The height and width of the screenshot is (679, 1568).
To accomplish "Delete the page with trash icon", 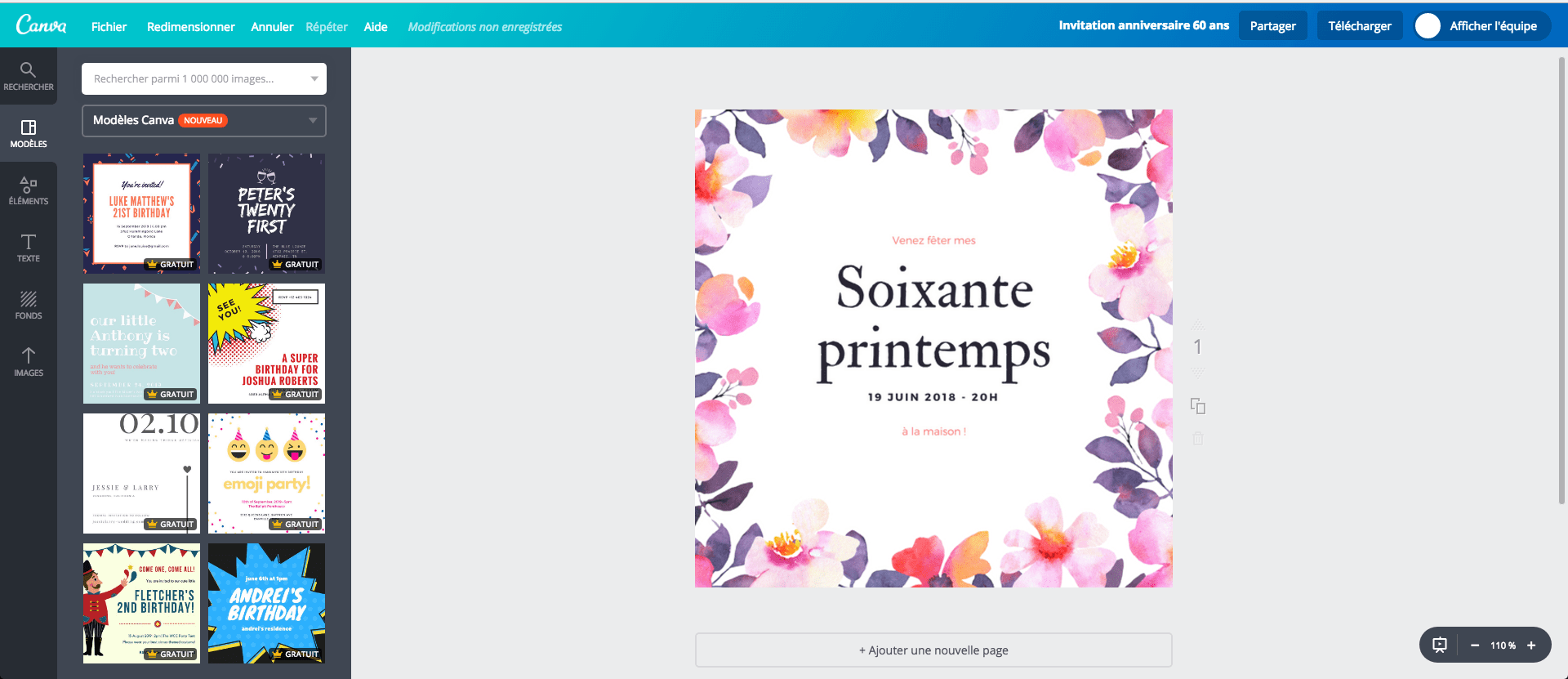I will (1198, 439).
